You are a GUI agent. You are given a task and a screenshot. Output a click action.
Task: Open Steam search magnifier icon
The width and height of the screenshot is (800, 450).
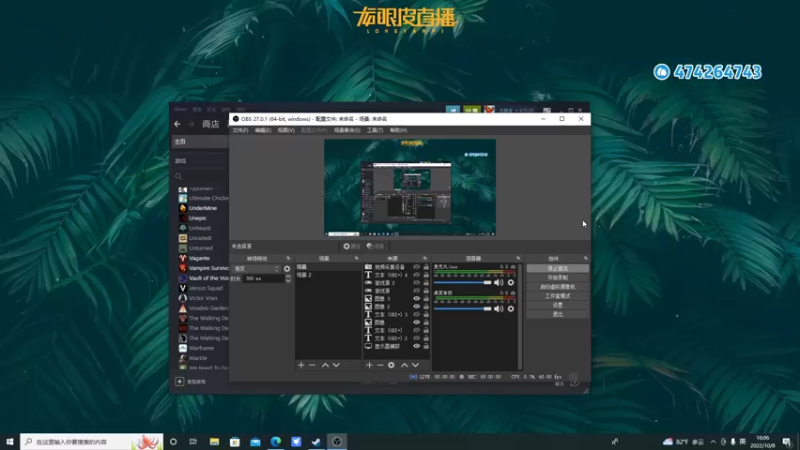[x=179, y=177]
